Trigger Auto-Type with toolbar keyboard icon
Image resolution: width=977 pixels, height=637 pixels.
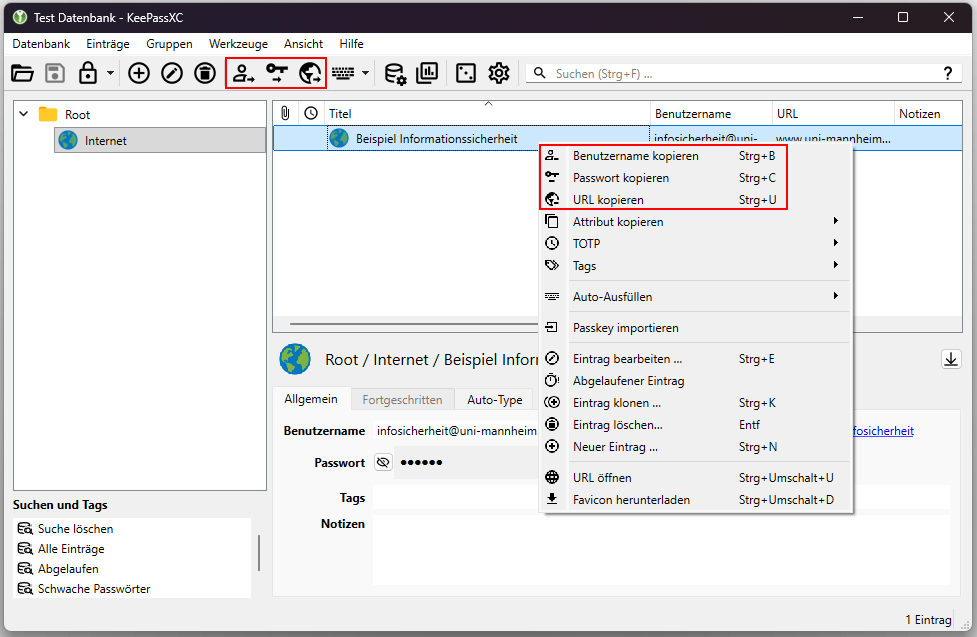click(x=343, y=74)
